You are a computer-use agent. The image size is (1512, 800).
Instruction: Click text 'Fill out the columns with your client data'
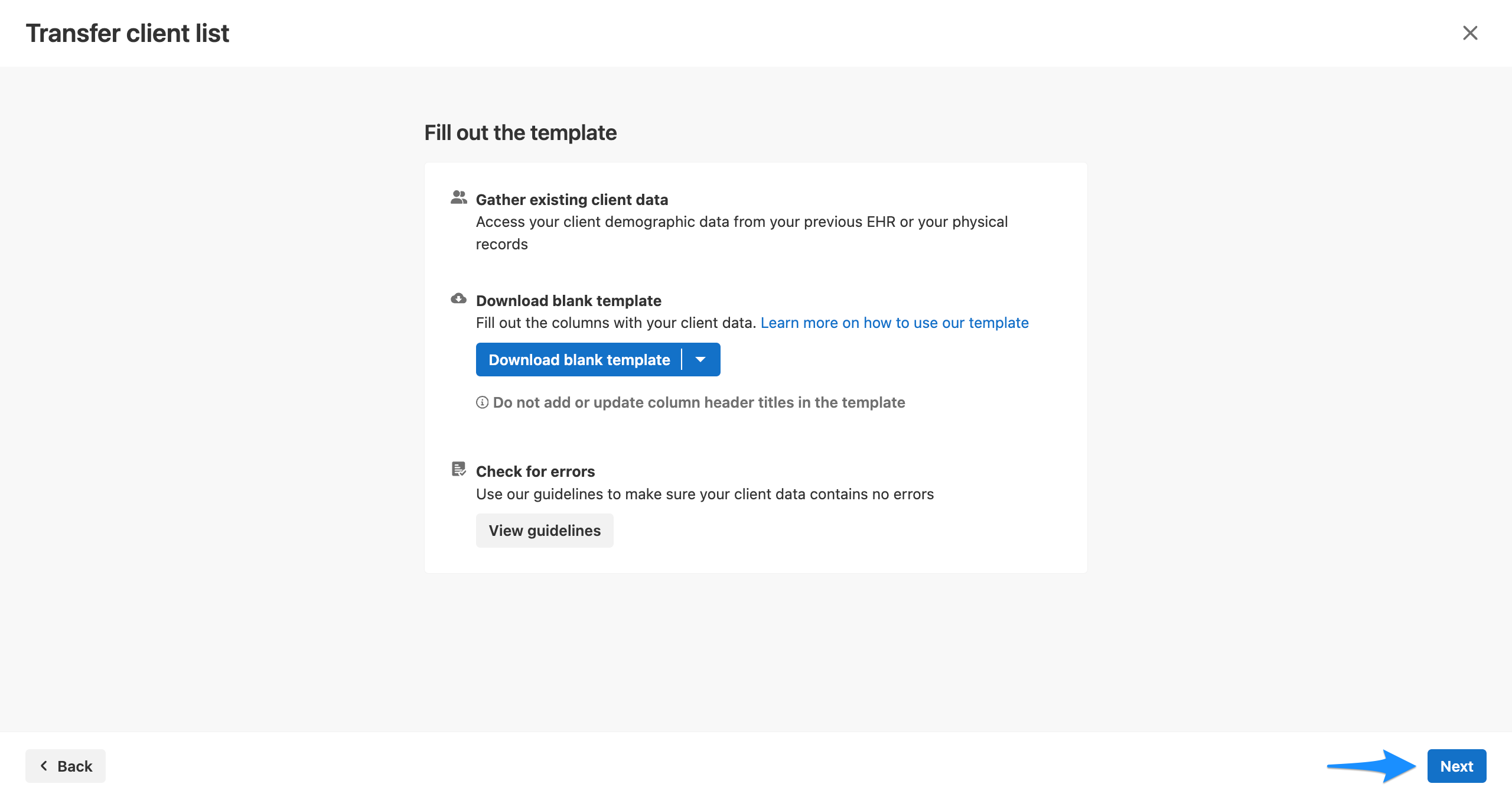616,323
